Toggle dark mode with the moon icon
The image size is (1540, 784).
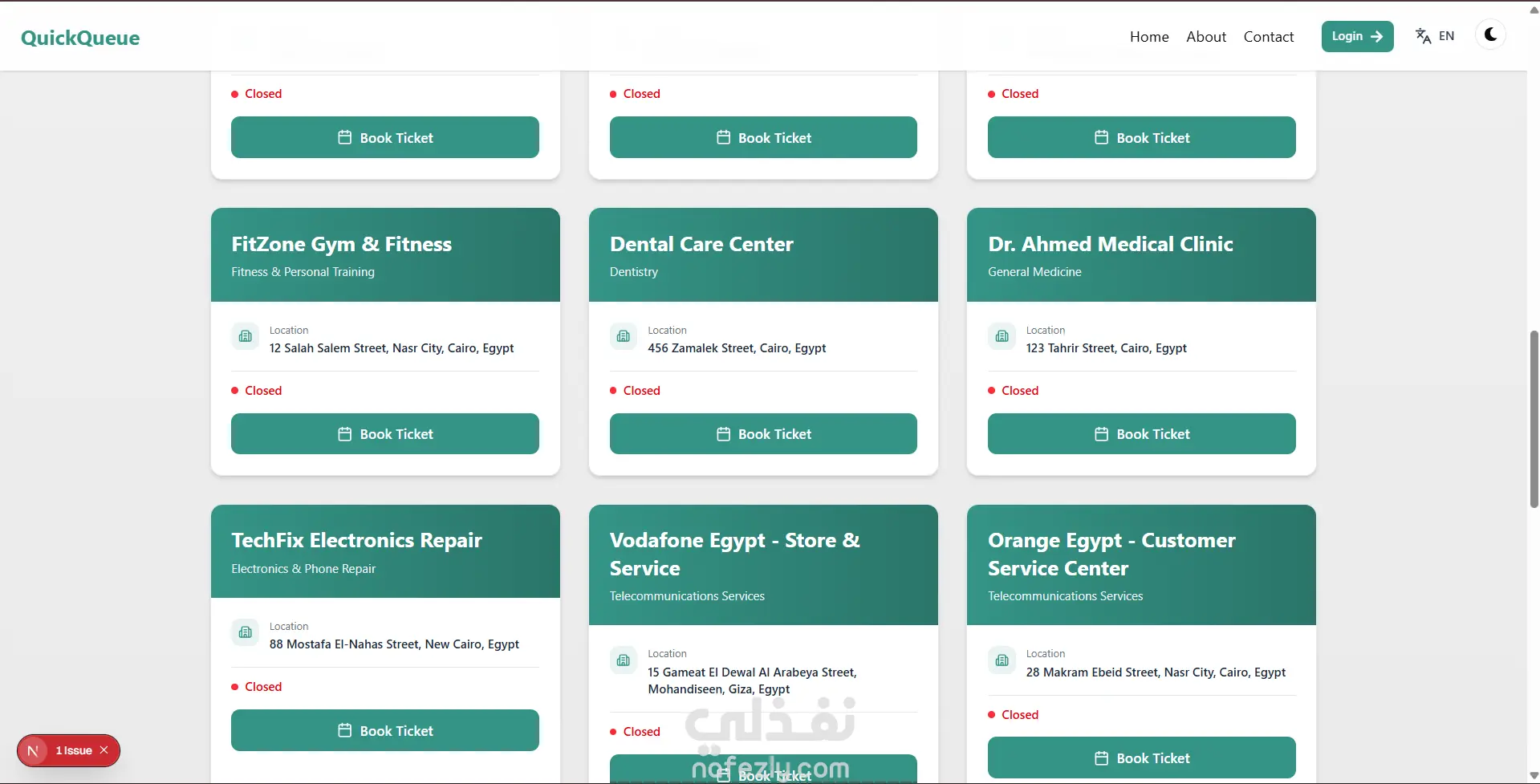[x=1490, y=35]
